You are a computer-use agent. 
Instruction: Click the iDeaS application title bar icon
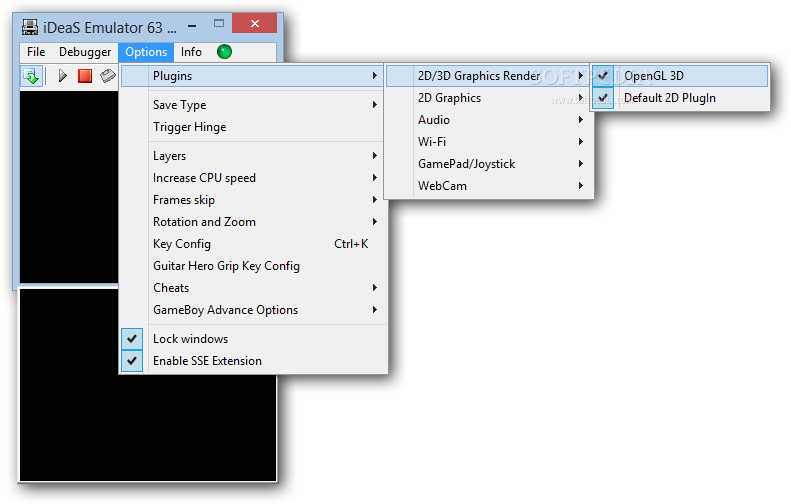coord(30,27)
